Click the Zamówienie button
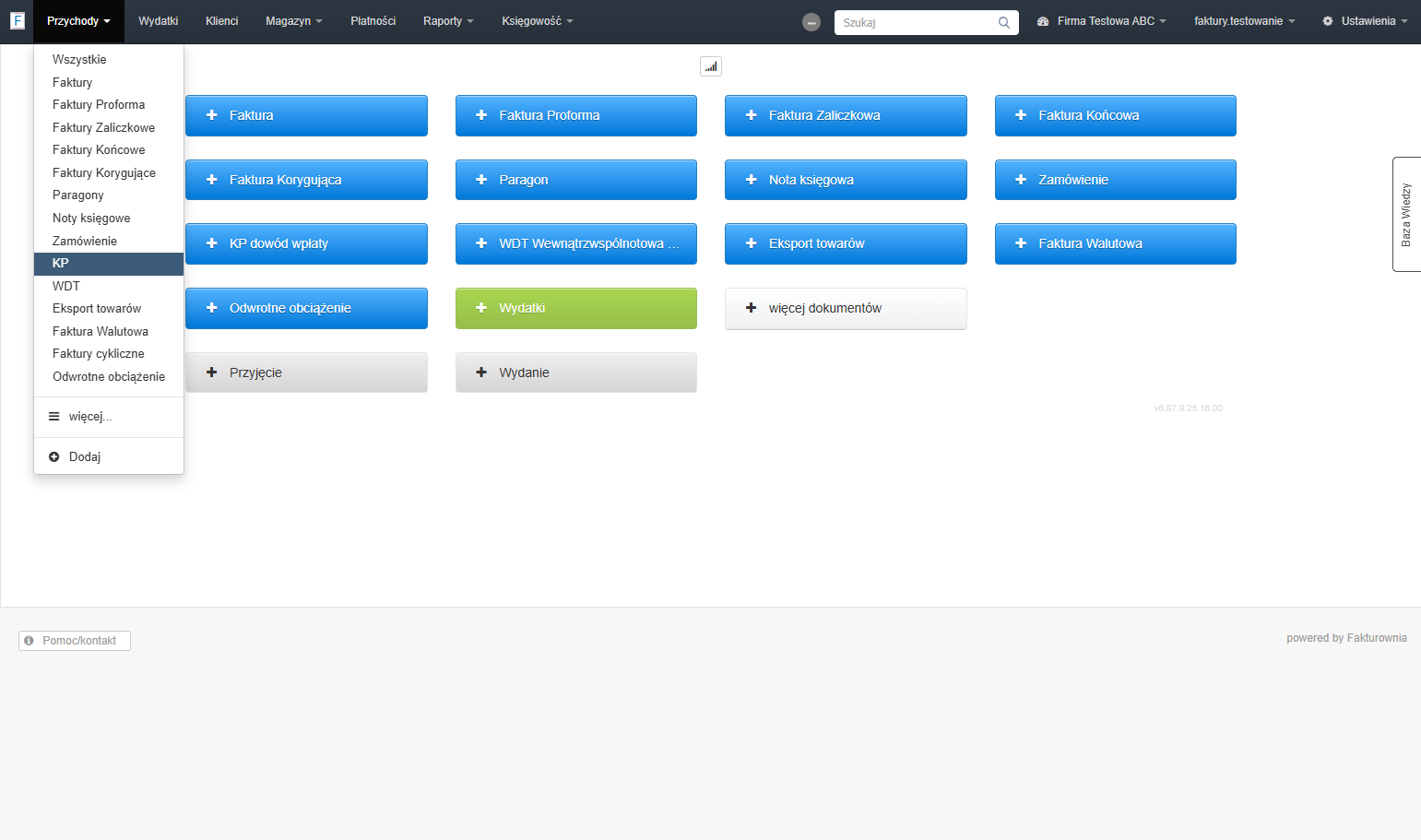The height and width of the screenshot is (840, 1421). pos(1116,180)
